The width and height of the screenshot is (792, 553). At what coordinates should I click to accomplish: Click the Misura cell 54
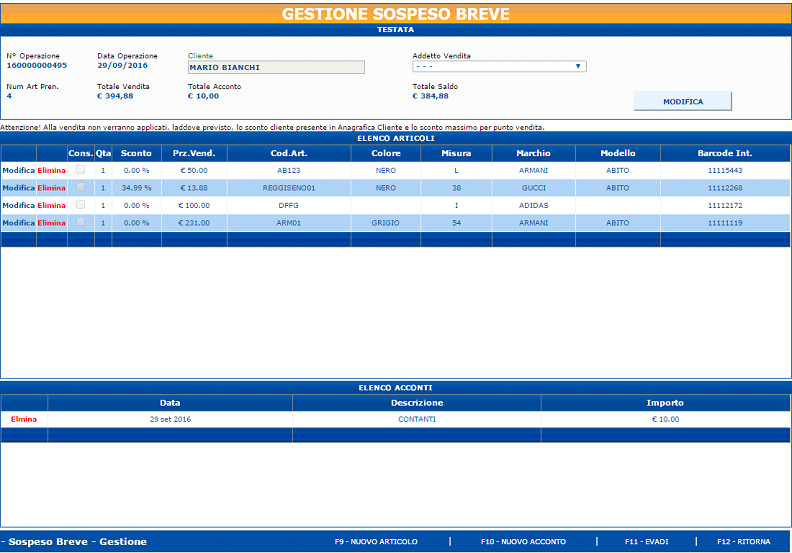tap(456, 223)
